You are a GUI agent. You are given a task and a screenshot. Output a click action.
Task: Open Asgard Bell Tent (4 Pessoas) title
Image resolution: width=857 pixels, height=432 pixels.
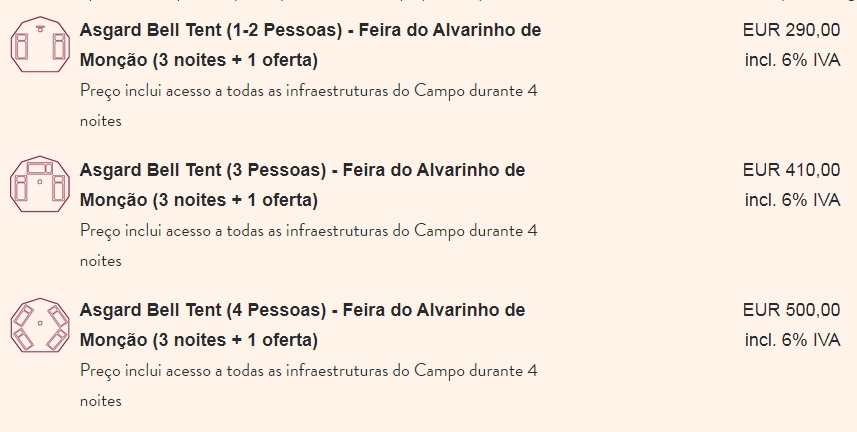[x=302, y=325]
